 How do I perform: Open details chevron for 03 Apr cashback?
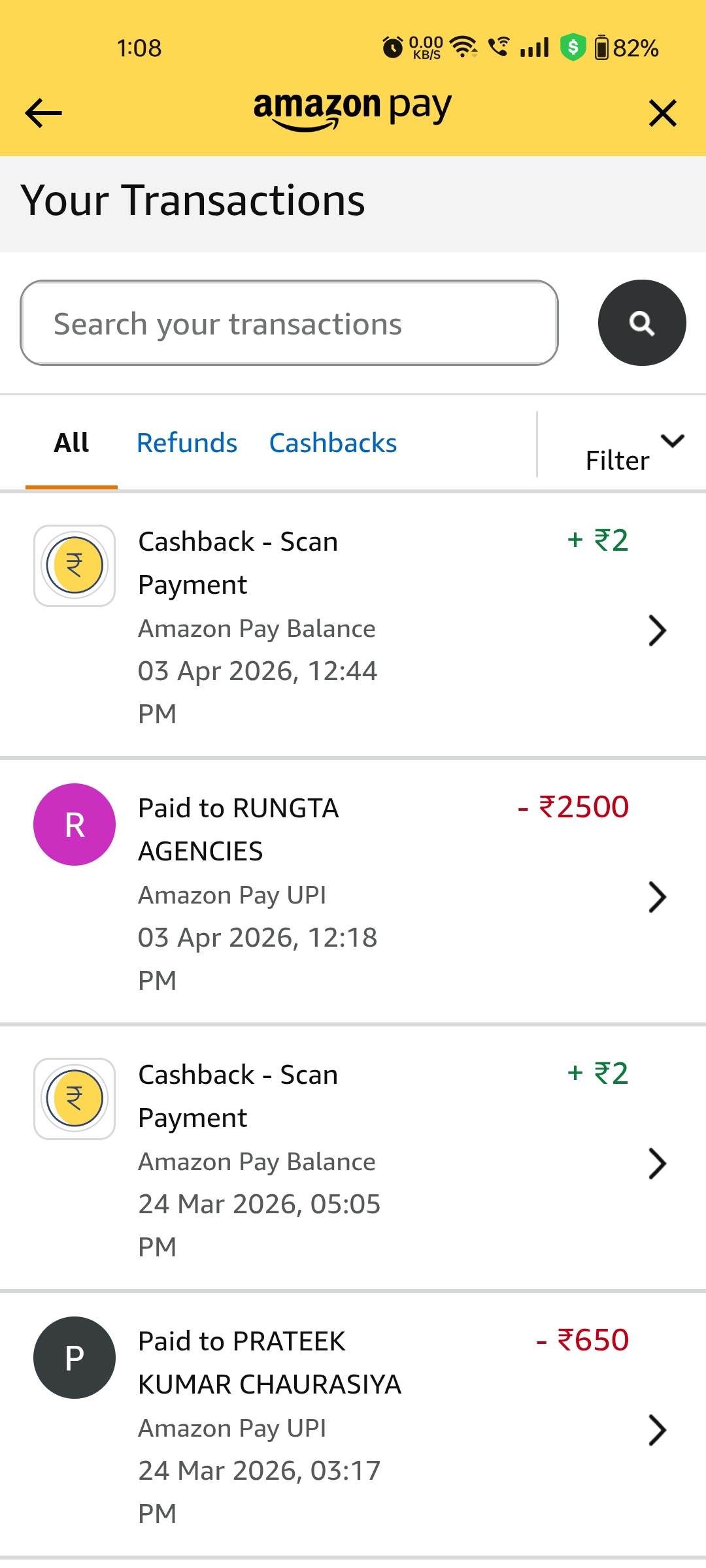pos(657,630)
